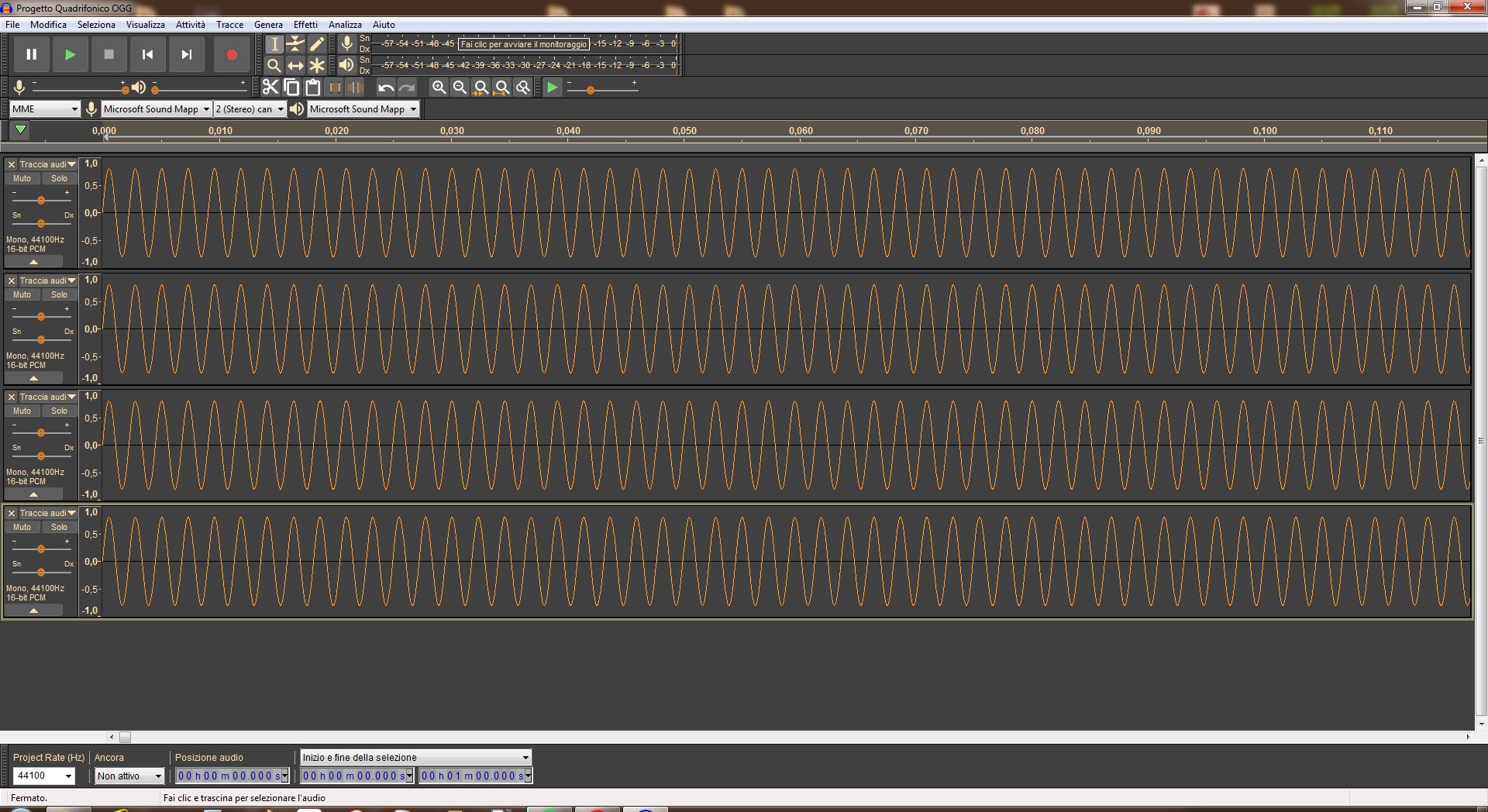
Task: Paste with the clipboard icon
Action: [x=312, y=88]
